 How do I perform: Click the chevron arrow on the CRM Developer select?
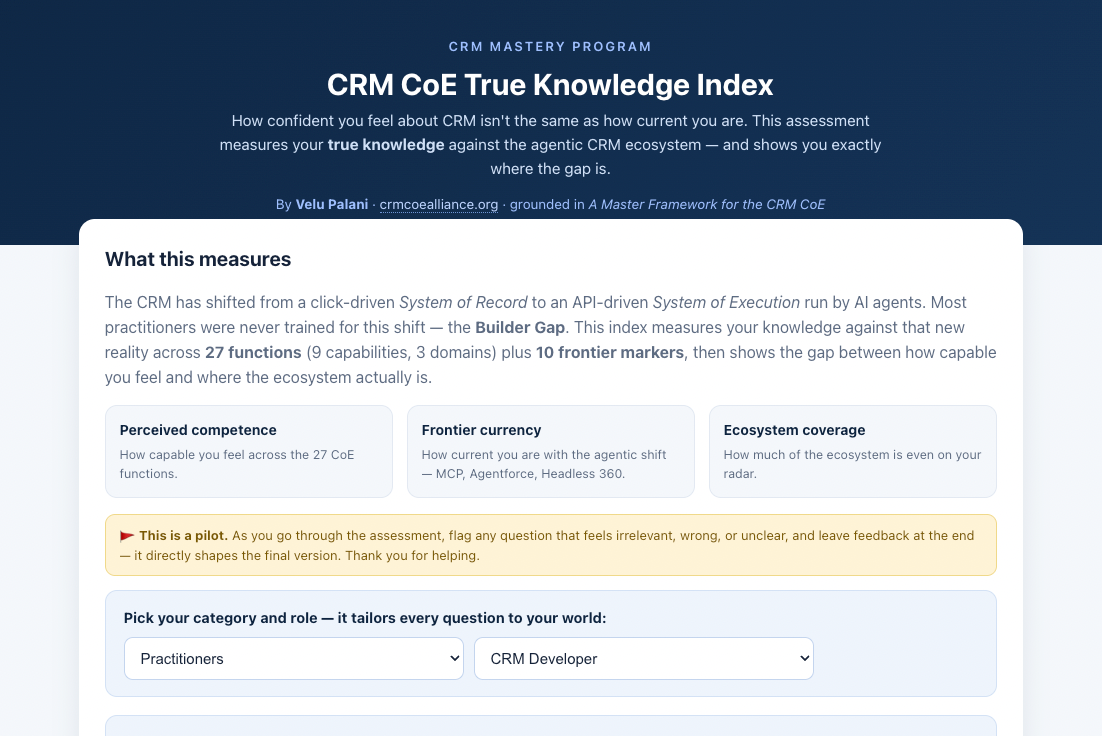tap(804, 659)
